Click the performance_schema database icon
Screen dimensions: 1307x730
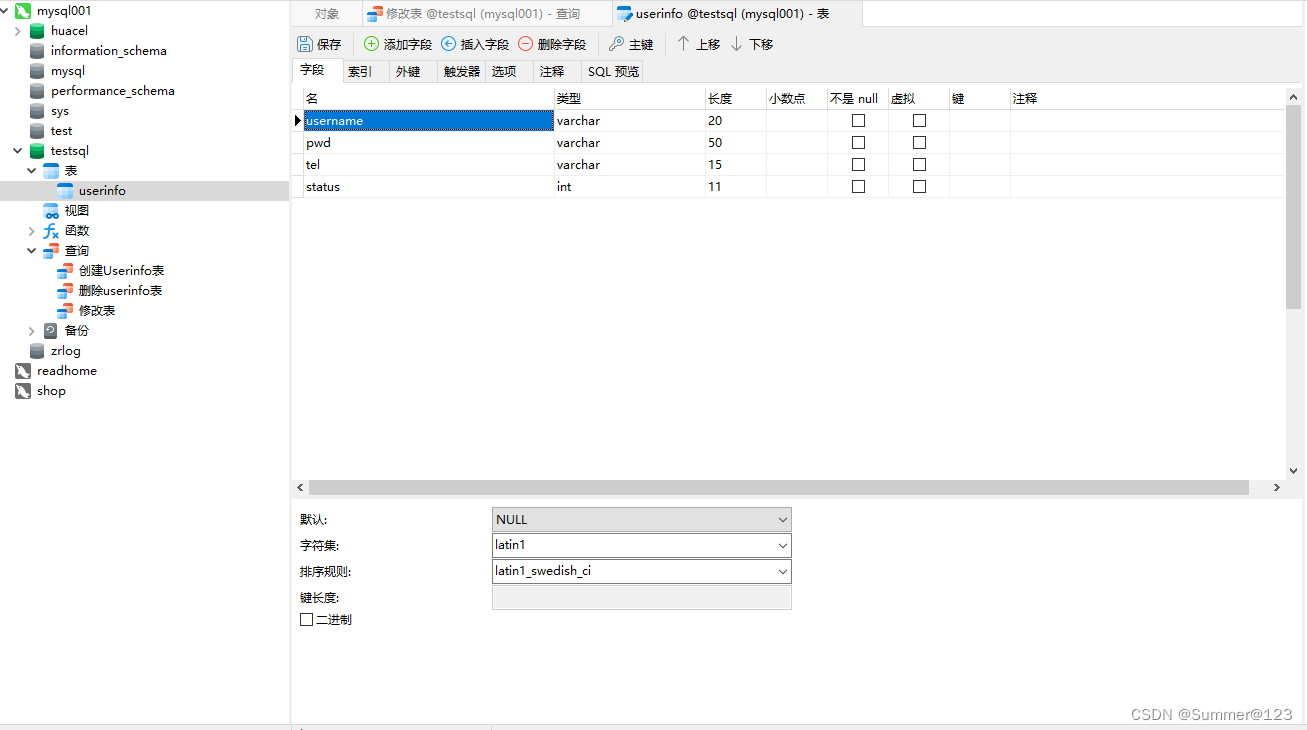coord(37,90)
